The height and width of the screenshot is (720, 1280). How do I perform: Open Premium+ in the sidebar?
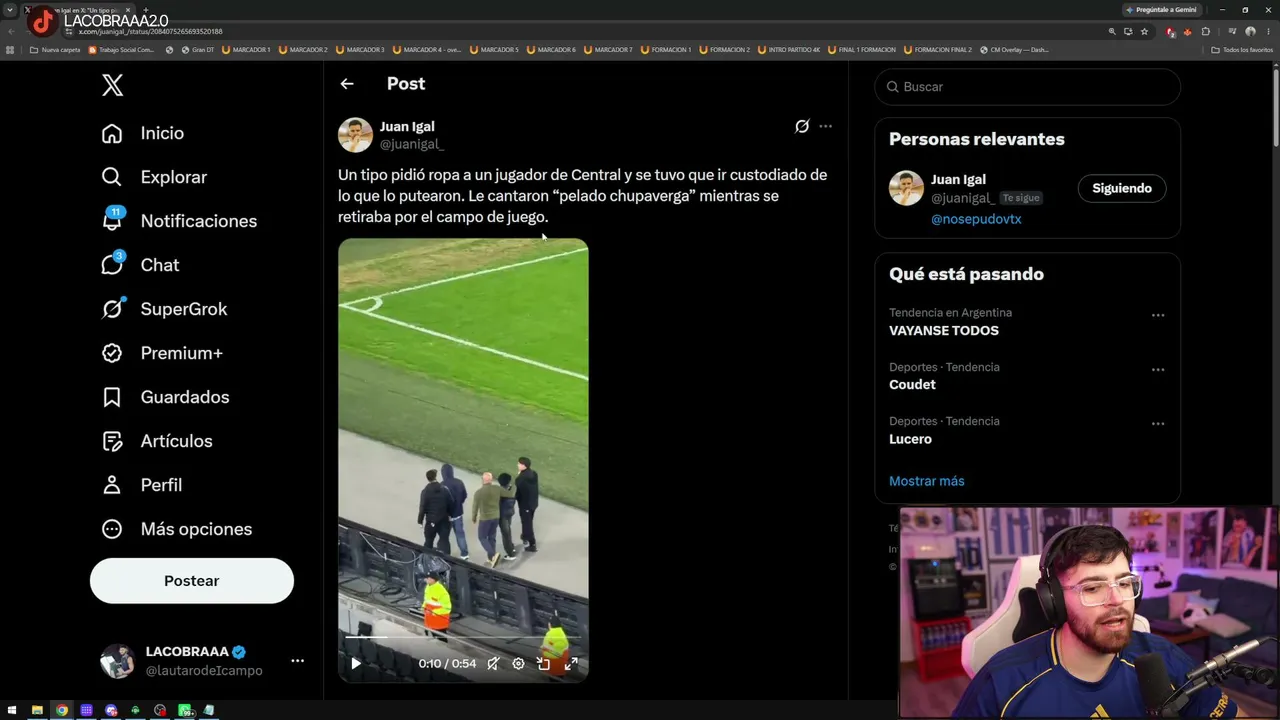(162, 353)
